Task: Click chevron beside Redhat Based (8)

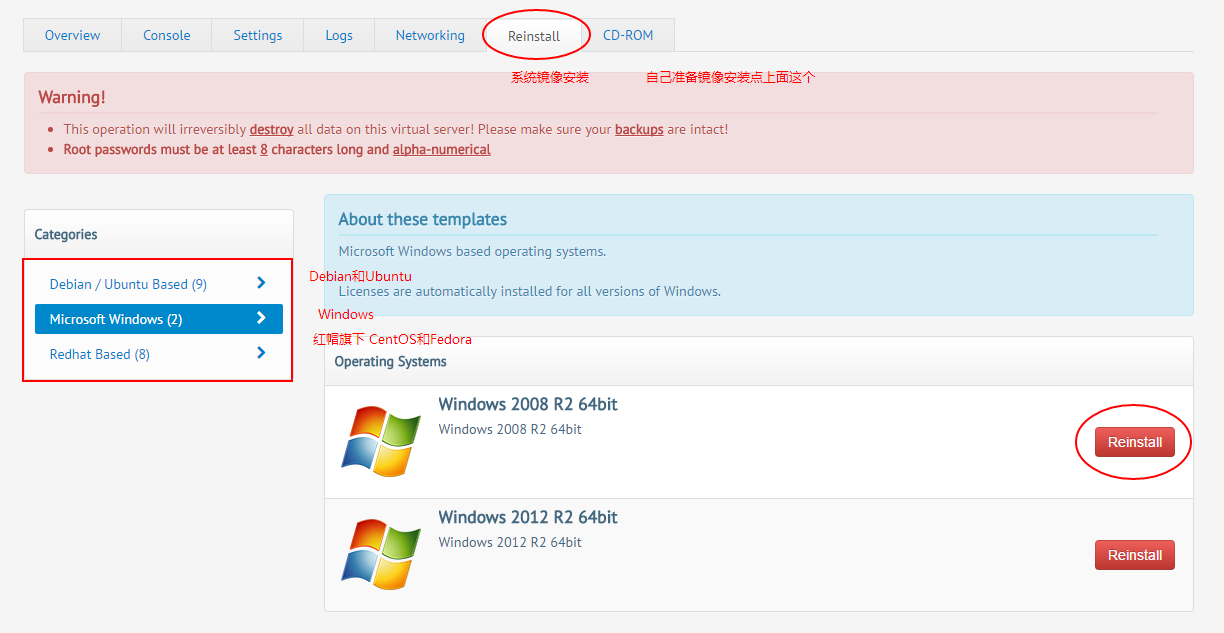Action: coord(261,353)
